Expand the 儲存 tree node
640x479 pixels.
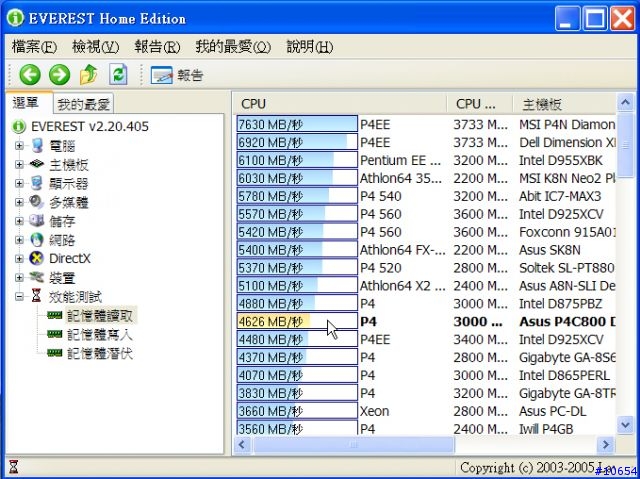click(19, 221)
